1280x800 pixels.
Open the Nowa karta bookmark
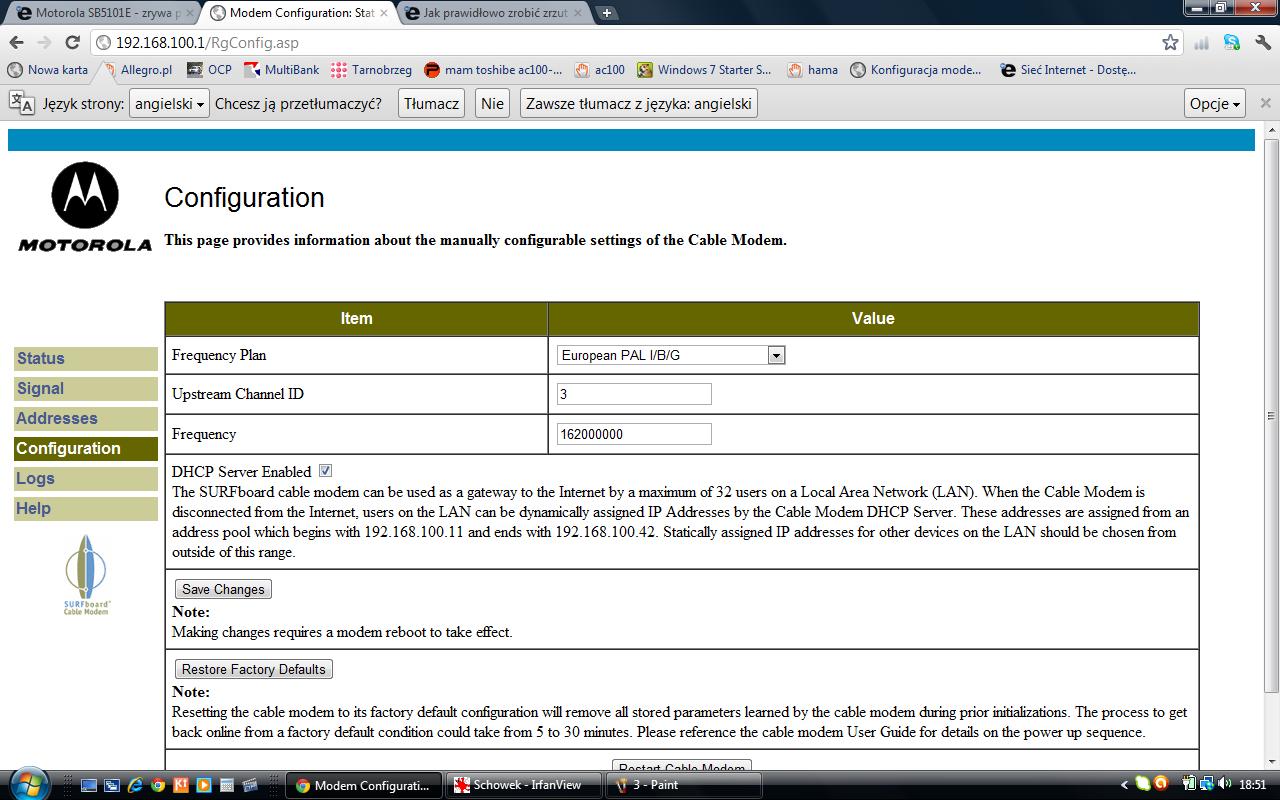[x=48, y=70]
